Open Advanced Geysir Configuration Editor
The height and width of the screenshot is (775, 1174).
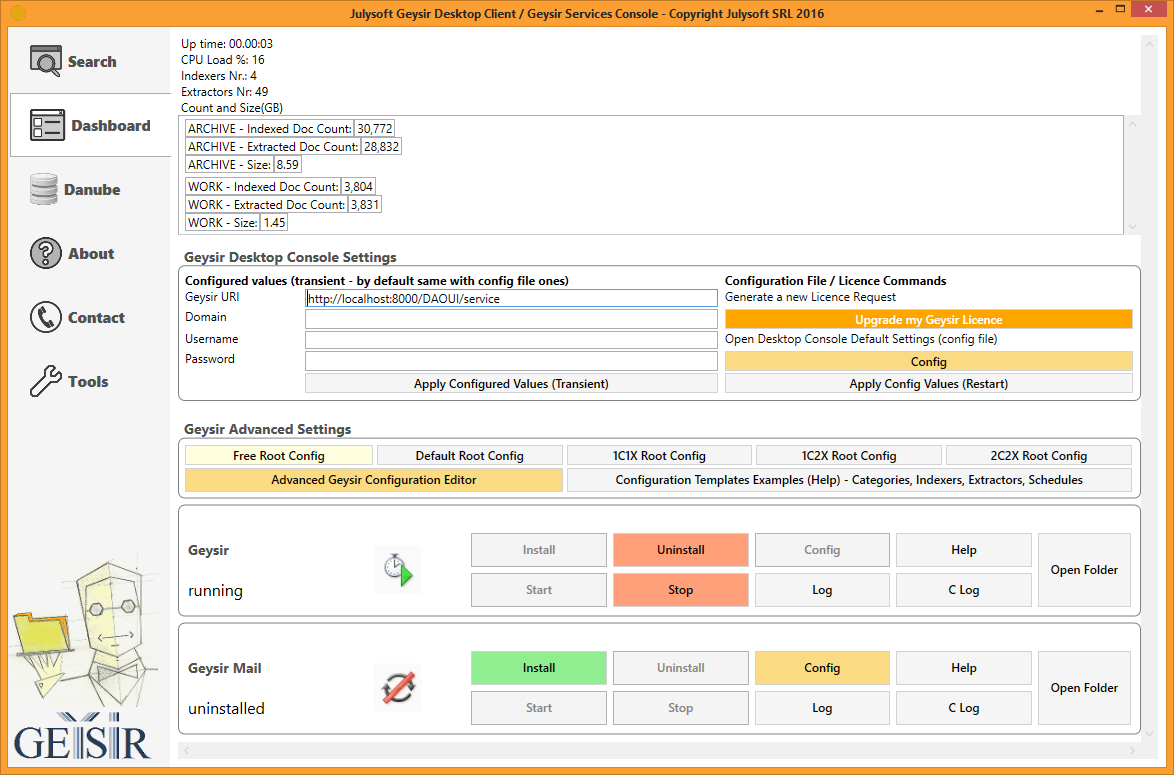(374, 480)
